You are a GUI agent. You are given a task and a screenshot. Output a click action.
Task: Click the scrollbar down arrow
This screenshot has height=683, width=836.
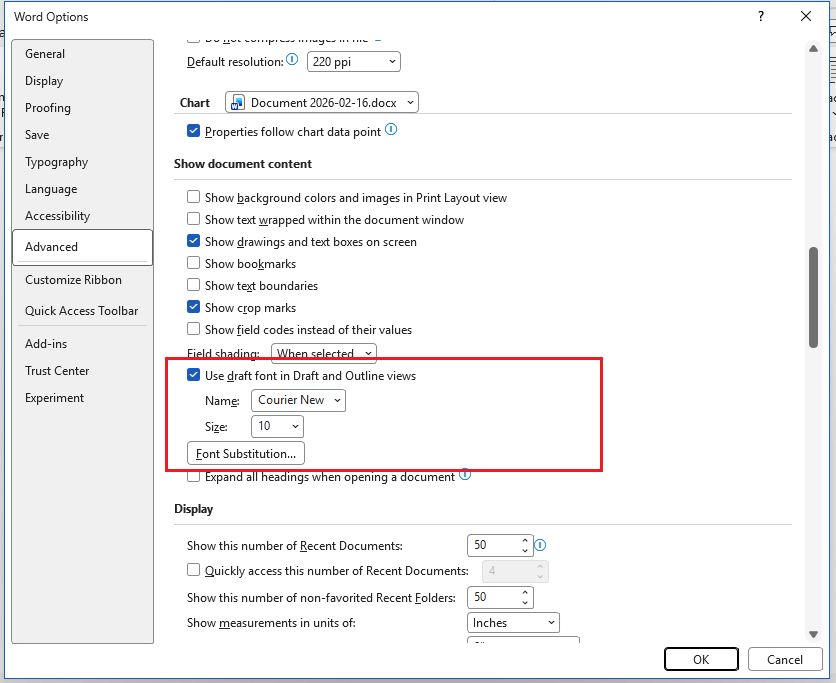[814, 634]
